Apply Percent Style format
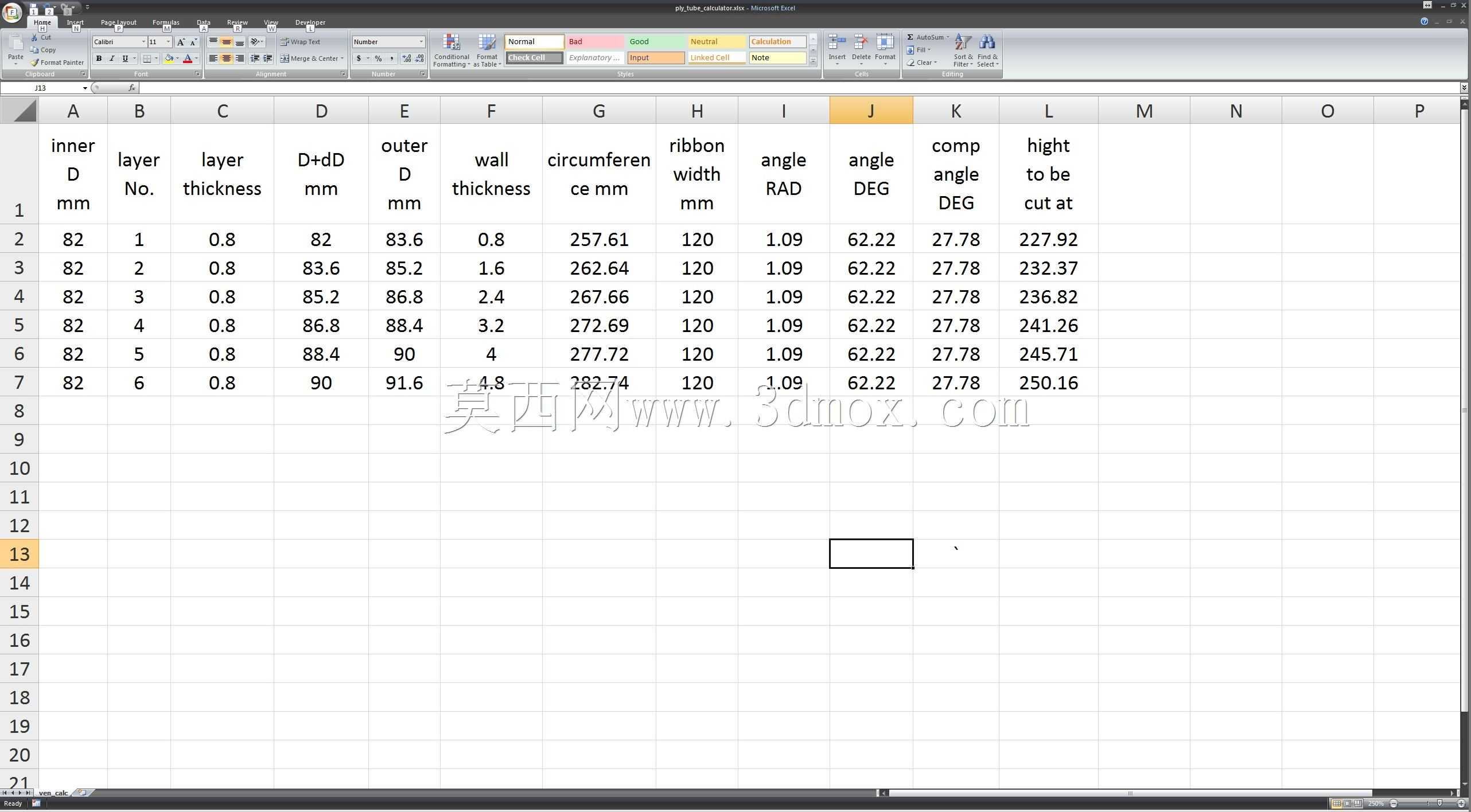This screenshot has height=812, width=1471. pos(378,58)
